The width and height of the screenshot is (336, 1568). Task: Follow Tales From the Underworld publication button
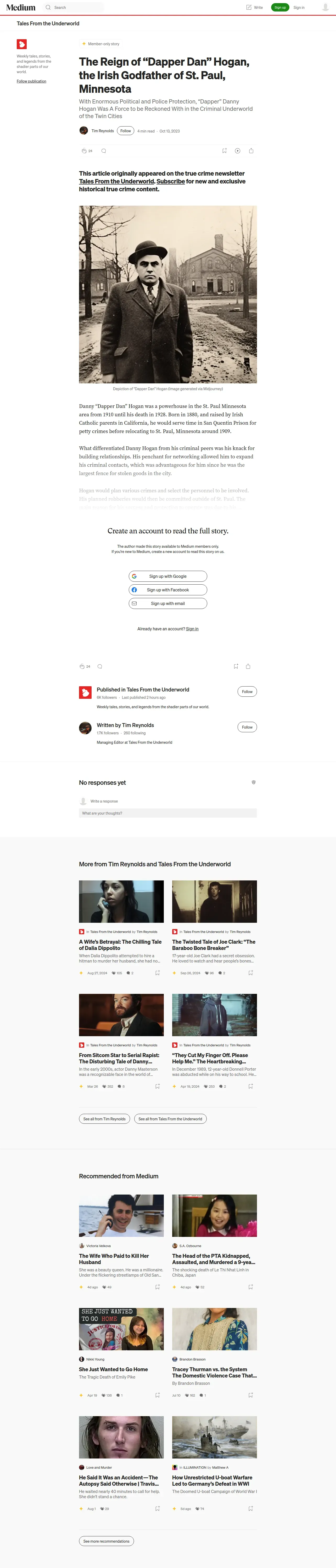coord(247,691)
